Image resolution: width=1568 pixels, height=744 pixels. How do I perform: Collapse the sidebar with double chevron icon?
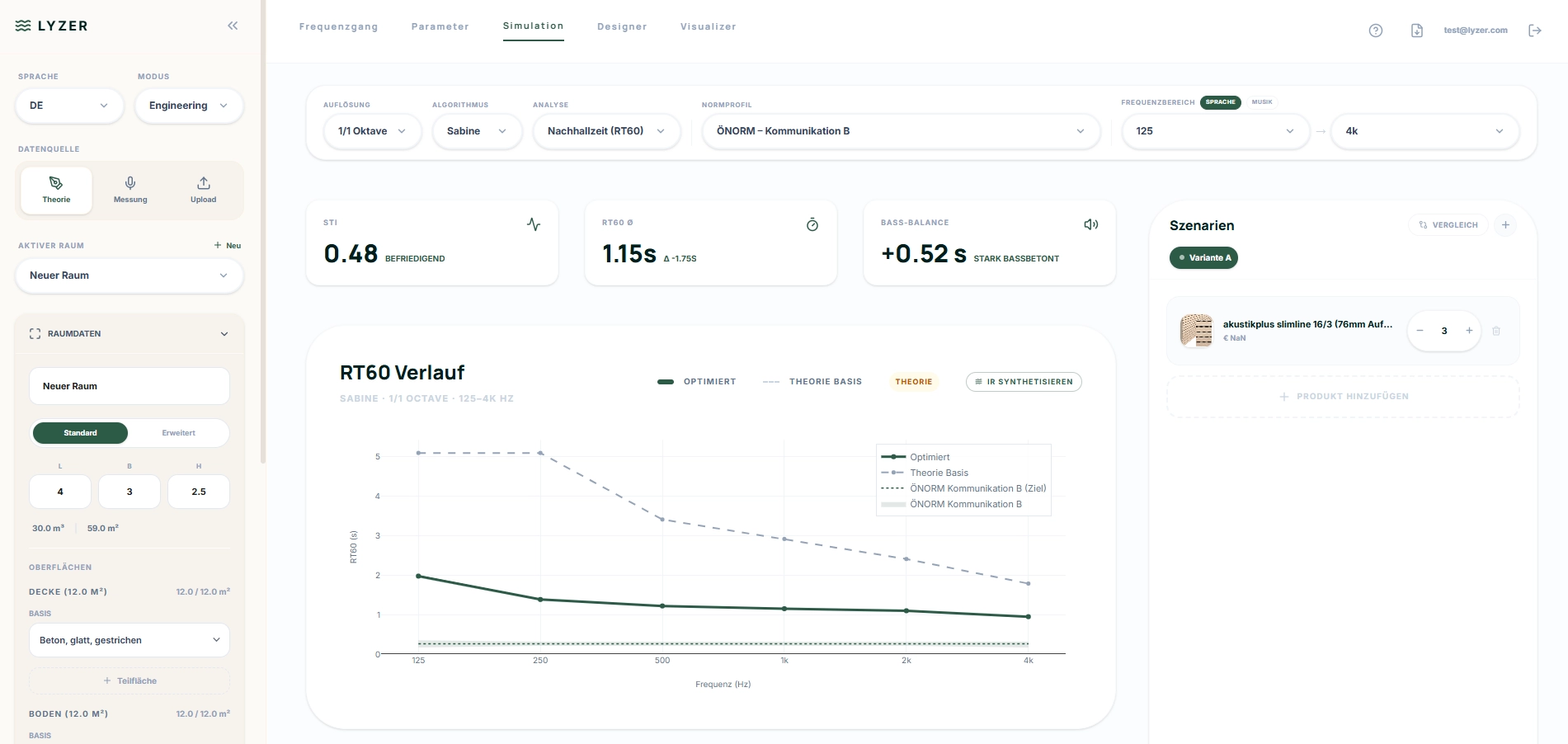click(233, 26)
